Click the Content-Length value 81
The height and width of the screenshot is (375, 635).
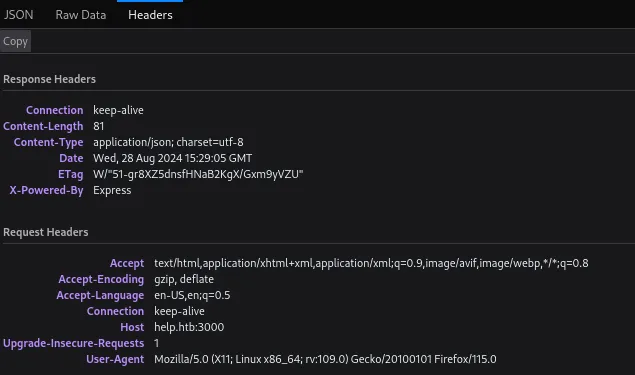pyautogui.click(x=99, y=126)
